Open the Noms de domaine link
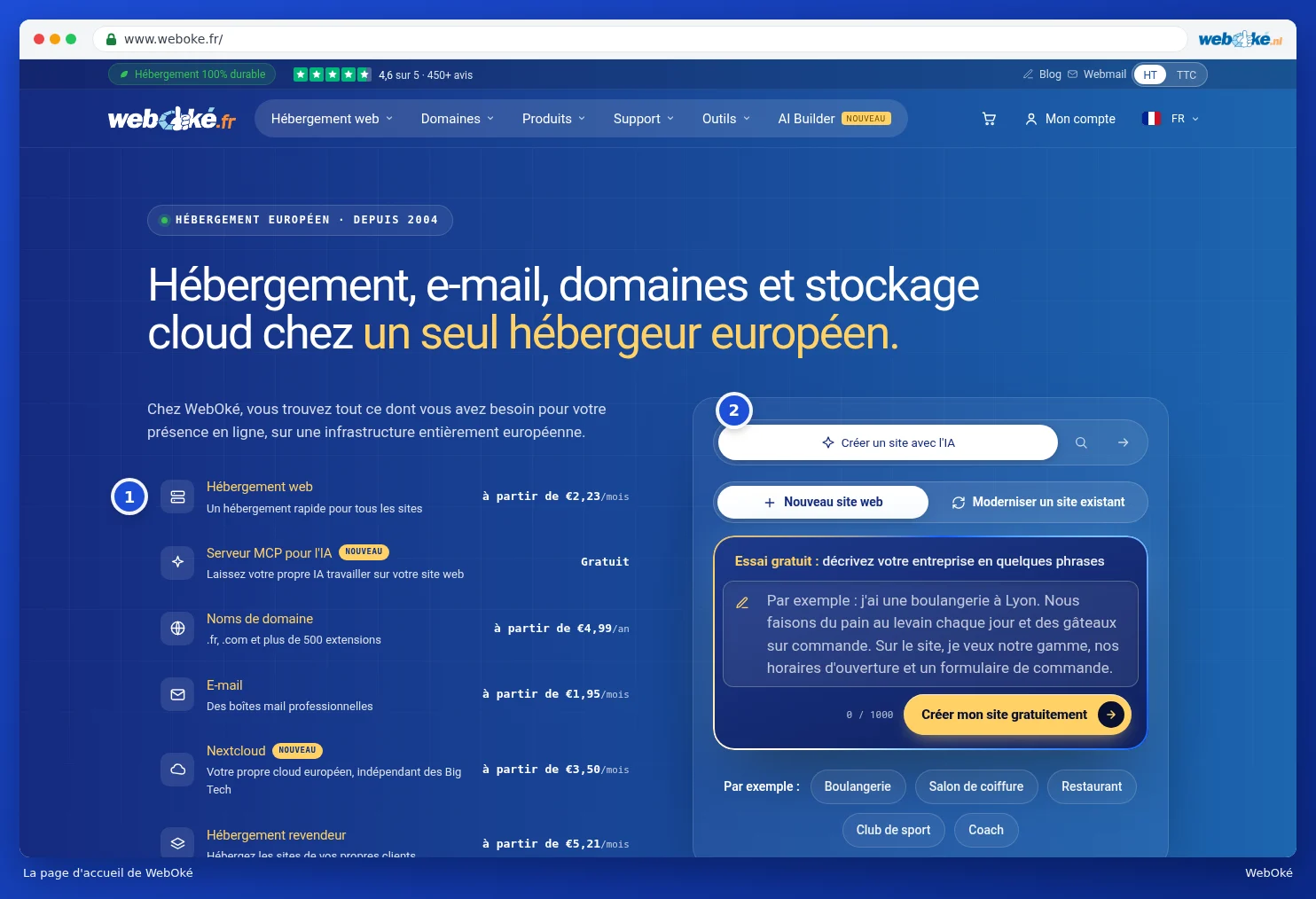The width and height of the screenshot is (1316, 899). click(260, 619)
